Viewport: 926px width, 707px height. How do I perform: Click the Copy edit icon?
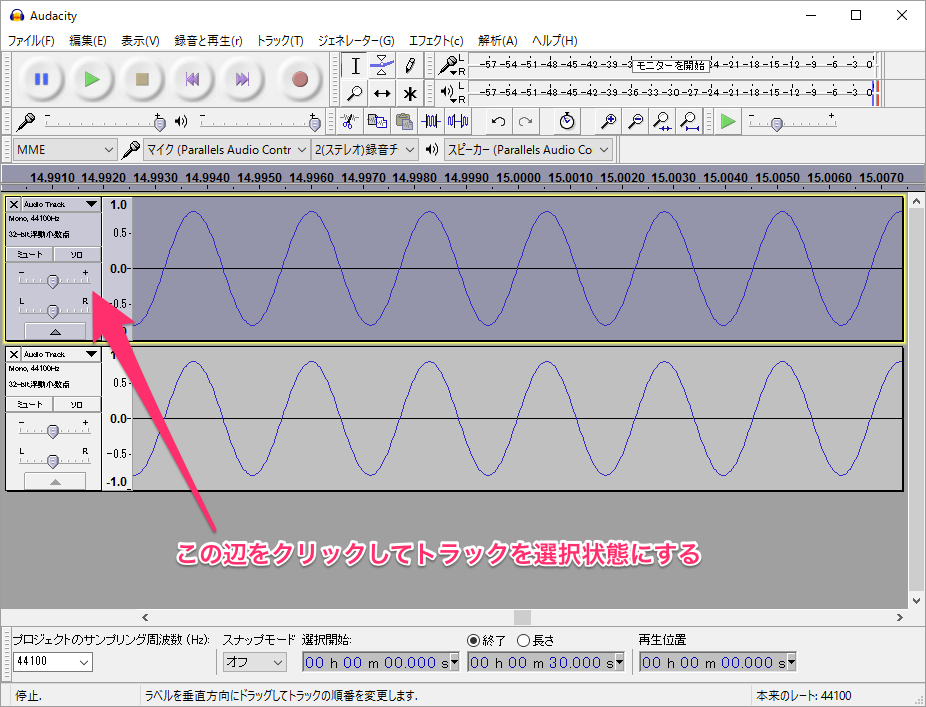[377, 122]
